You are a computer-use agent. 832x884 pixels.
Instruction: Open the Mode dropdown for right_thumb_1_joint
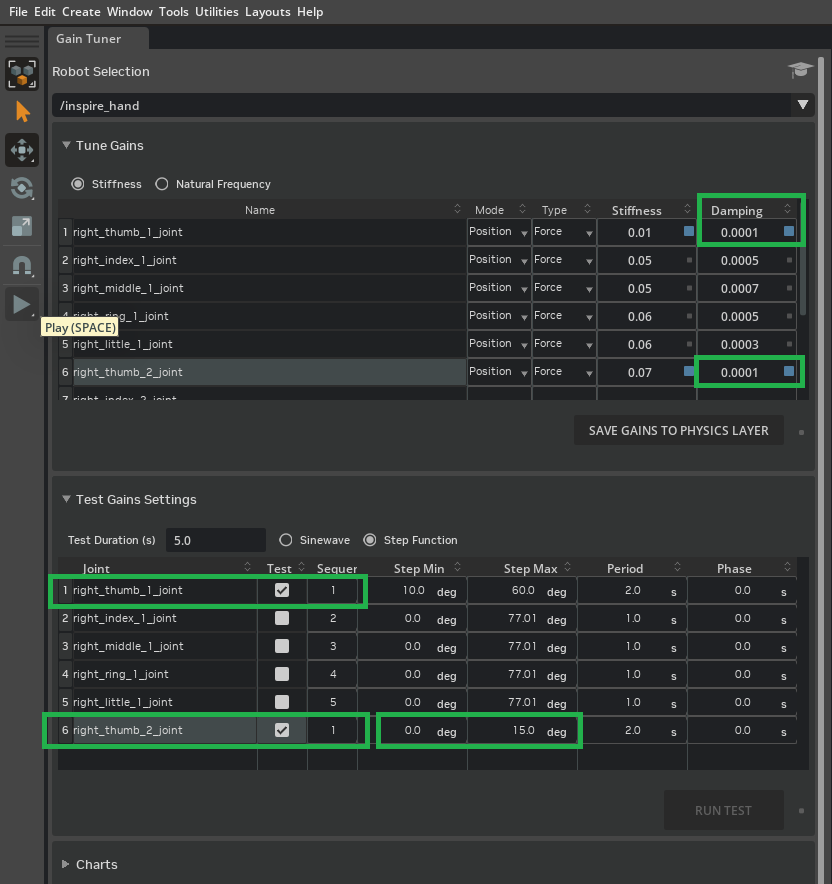pos(498,231)
